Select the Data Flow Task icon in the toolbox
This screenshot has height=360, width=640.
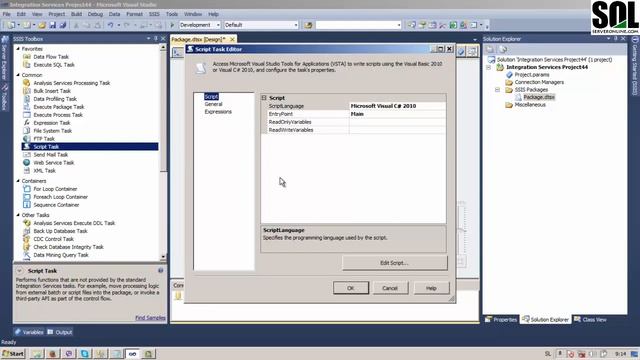tap(27, 57)
